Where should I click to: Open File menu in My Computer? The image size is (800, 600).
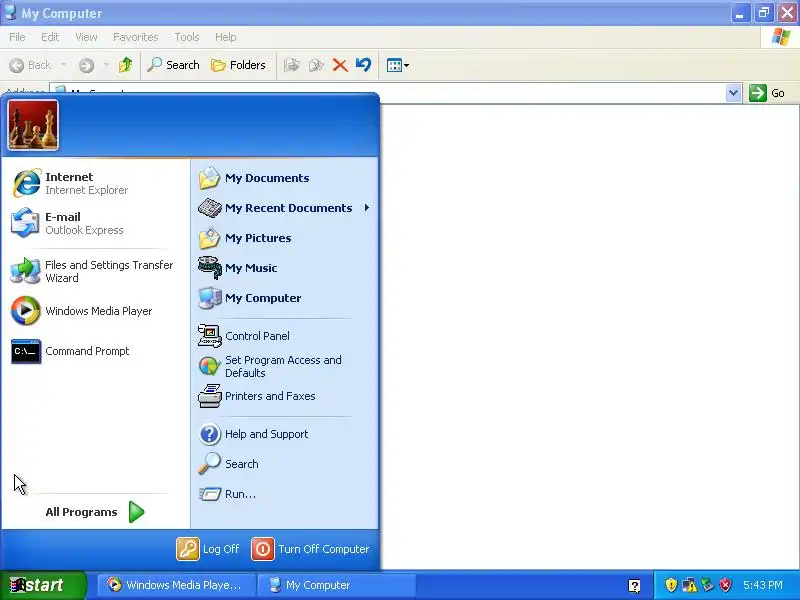click(17, 37)
